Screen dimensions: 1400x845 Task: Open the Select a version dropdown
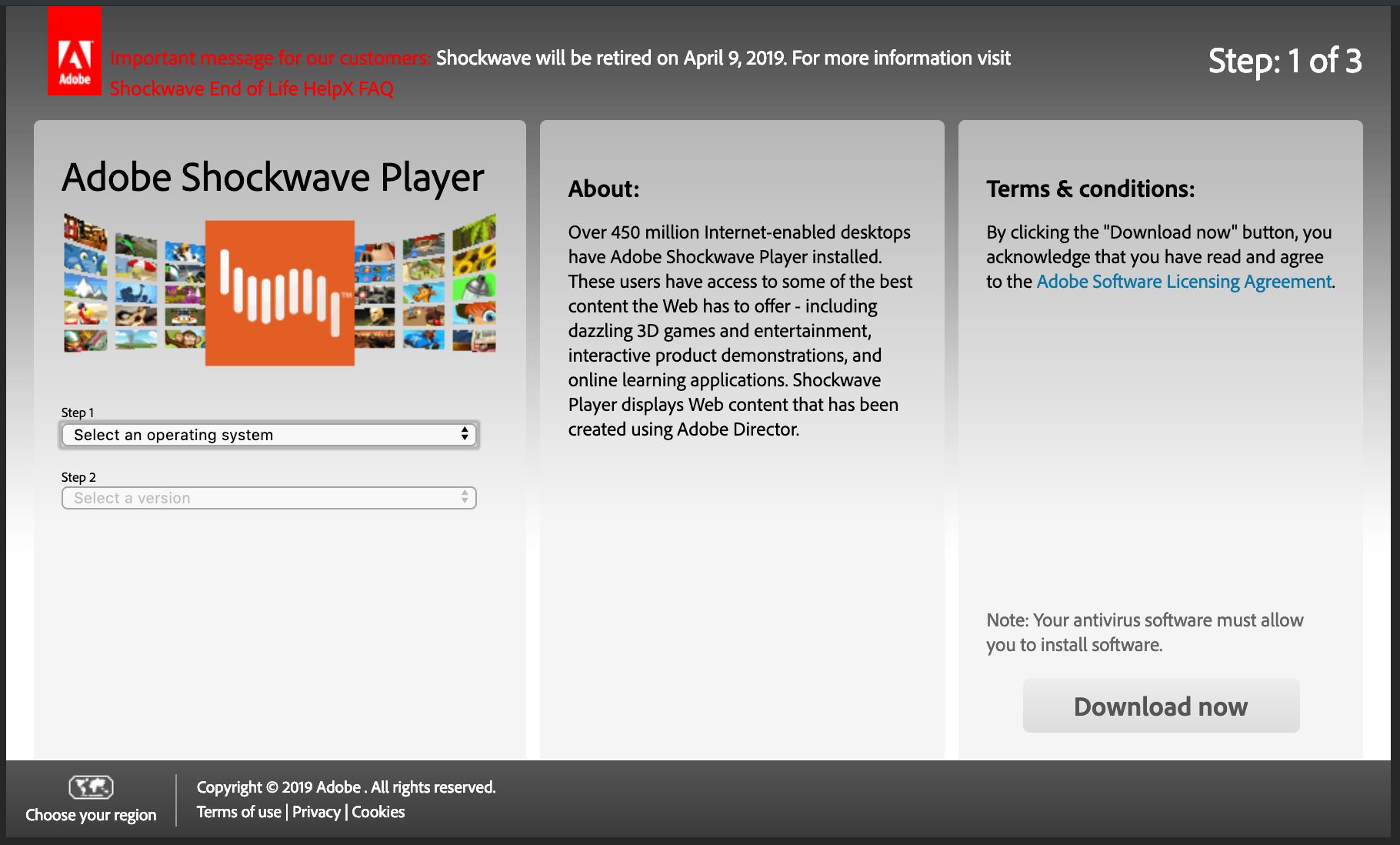click(x=269, y=498)
